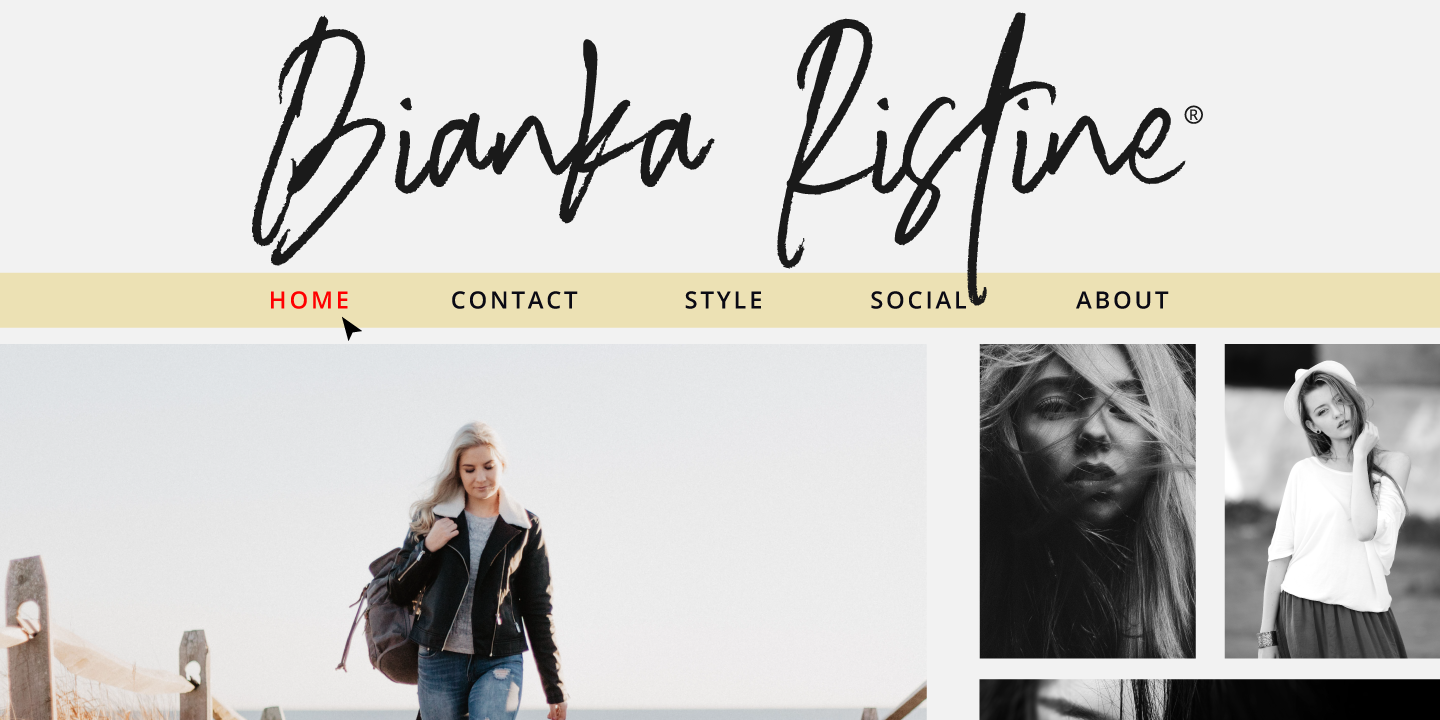The image size is (1440, 720).
Task: Visit the ABOUT page
Action: coord(1123,300)
